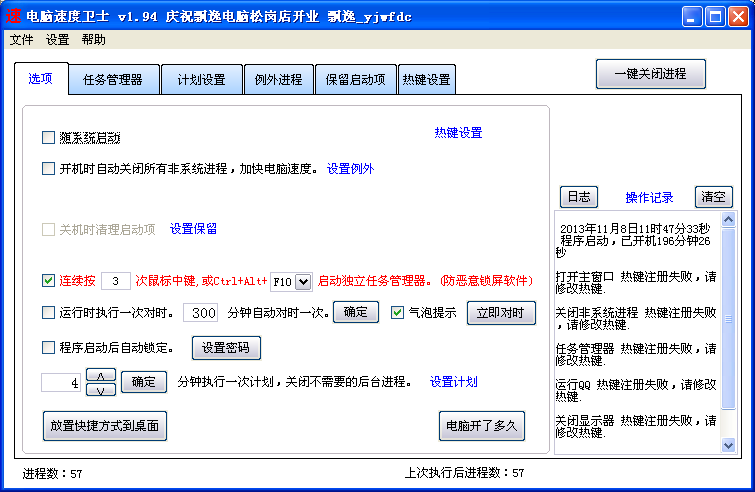
Task: Open the 文件 menu
Action: tap(22, 39)
